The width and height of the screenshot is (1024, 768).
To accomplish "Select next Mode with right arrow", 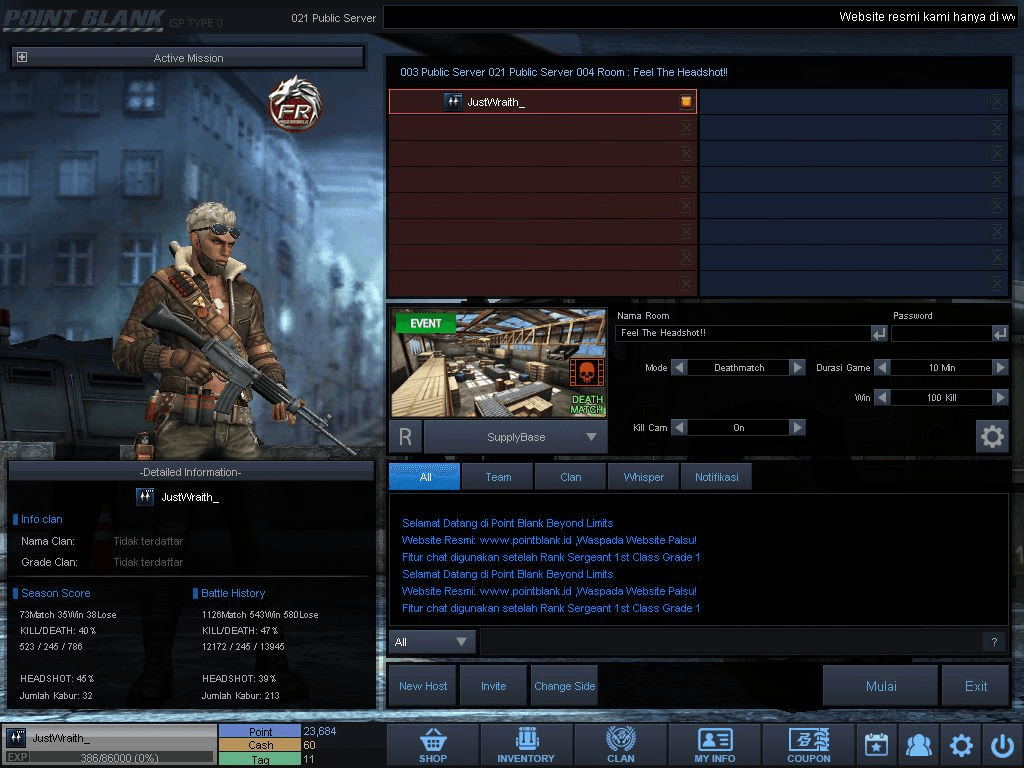I will pos(797,368).
